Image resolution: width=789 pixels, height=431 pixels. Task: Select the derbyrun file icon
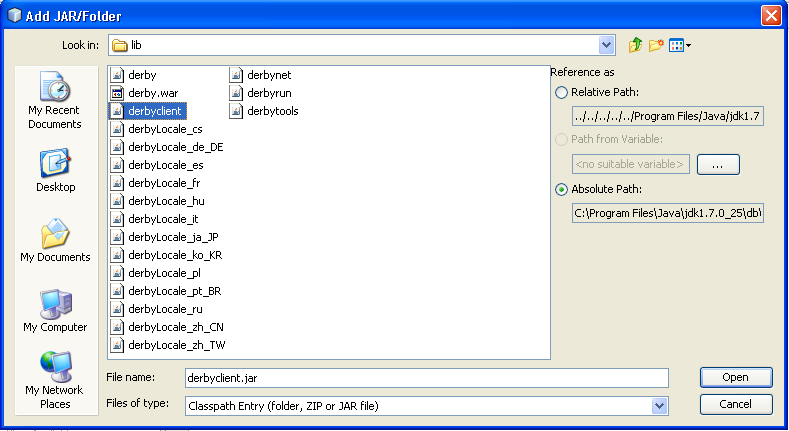tap(235, 93)
